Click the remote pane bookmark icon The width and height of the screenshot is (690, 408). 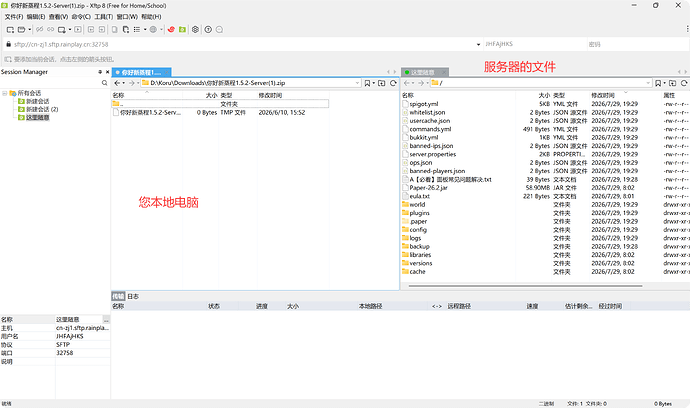(x=658, y=83)
